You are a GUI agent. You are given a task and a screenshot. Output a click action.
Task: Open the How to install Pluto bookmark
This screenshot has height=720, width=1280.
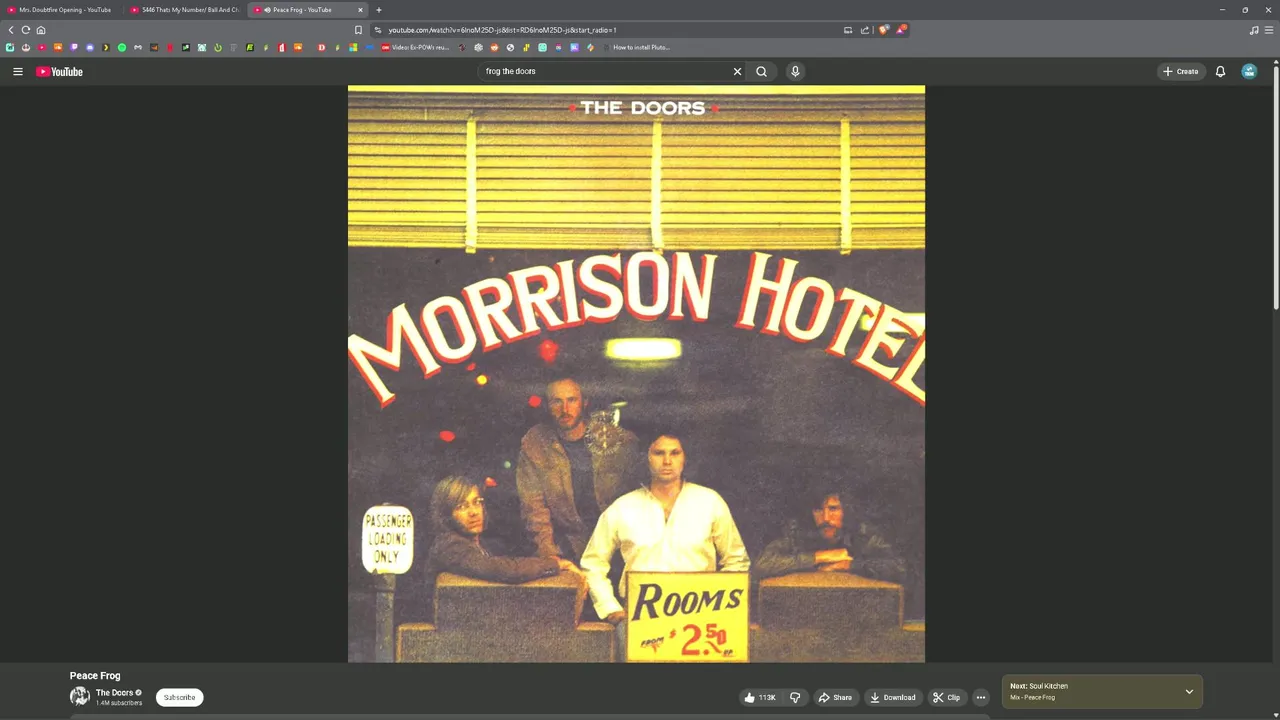pyautogui.click(x=635, y=47)
